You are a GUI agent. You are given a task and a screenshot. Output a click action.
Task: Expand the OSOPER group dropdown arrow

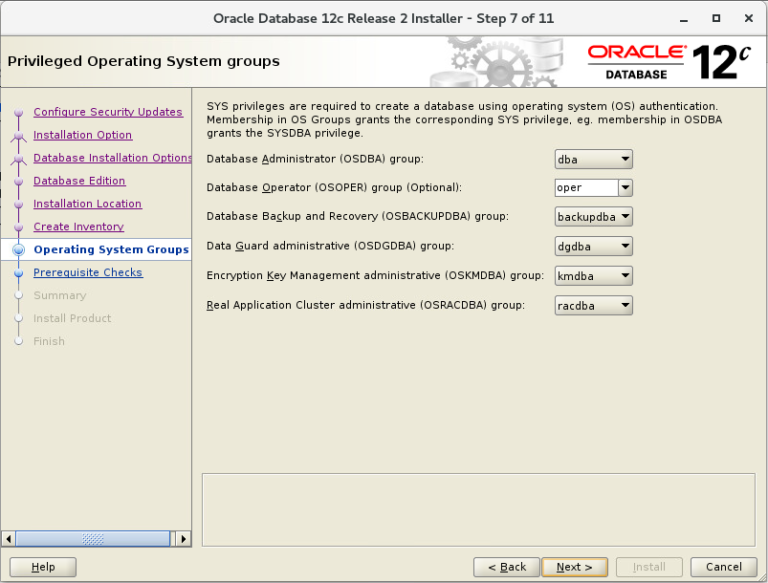point(625,188)
